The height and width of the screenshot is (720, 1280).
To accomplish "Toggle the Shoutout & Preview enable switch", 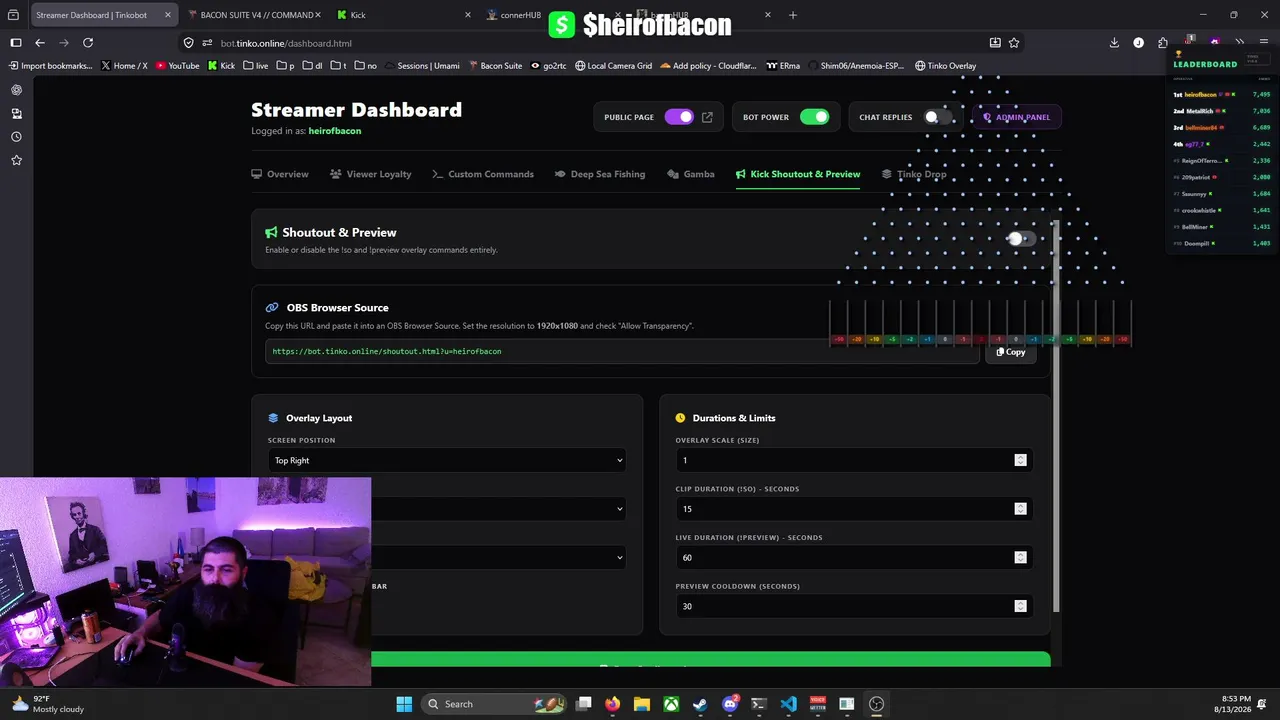I will click(1021, 239).
